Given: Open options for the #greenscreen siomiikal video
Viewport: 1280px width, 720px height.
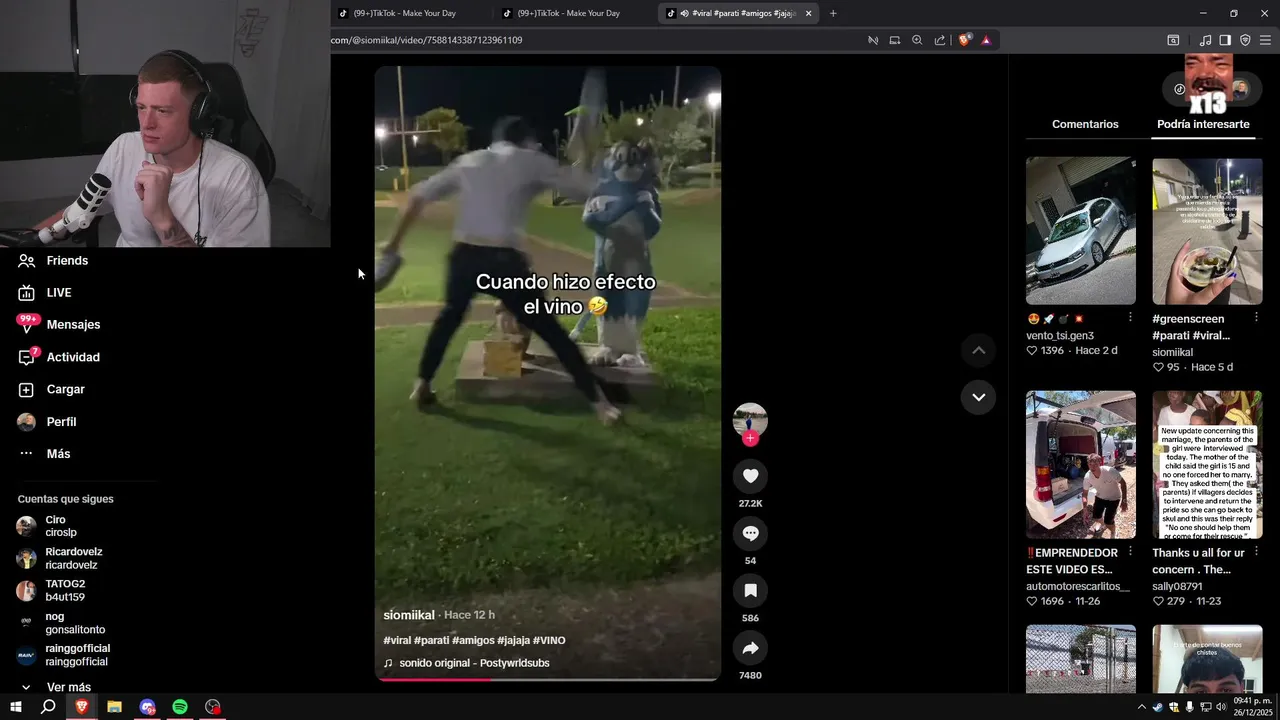Looking at the screenshot, I should (x=1257, y=317).
